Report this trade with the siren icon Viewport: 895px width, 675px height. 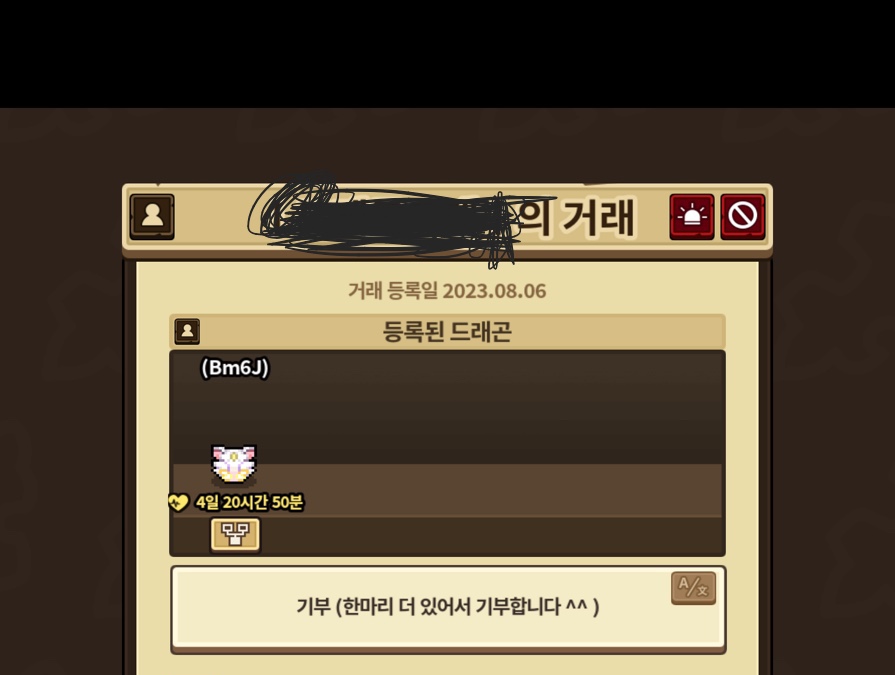(691, 216)
